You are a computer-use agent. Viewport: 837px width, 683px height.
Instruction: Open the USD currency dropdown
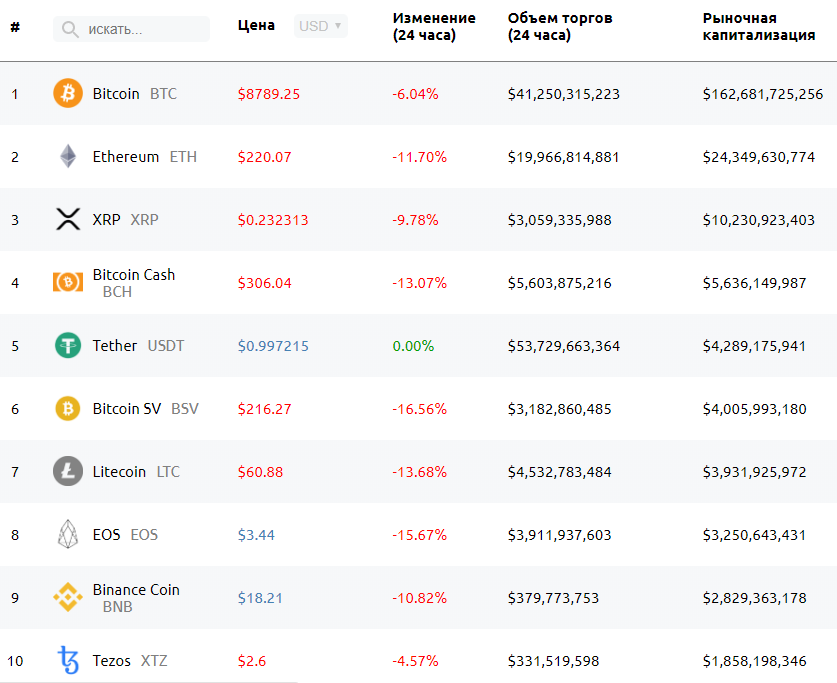coord(321,26)
